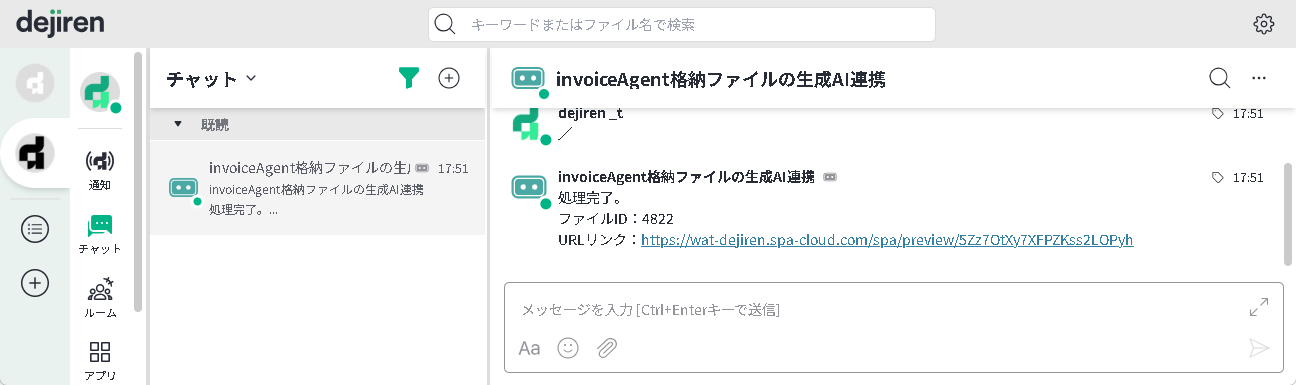Toggle text formatting with the Aa icon

pos(529,348)
